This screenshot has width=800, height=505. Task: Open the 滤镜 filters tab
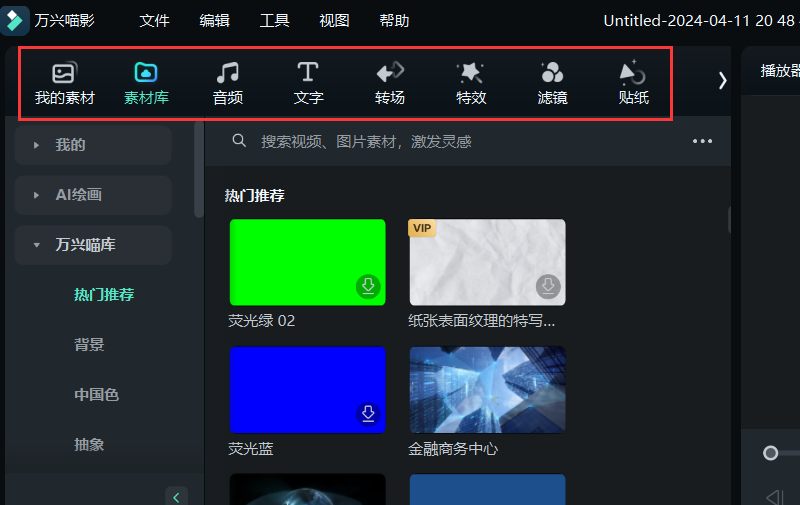[x=552, y=84]
